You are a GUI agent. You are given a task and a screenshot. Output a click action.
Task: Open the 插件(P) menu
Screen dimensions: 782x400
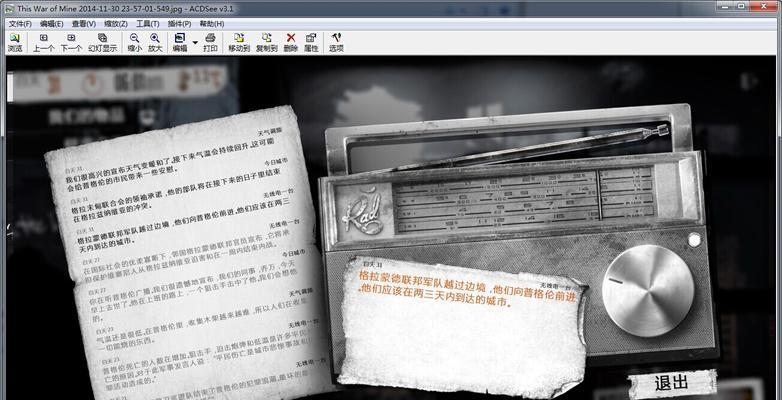pos(180,23)
